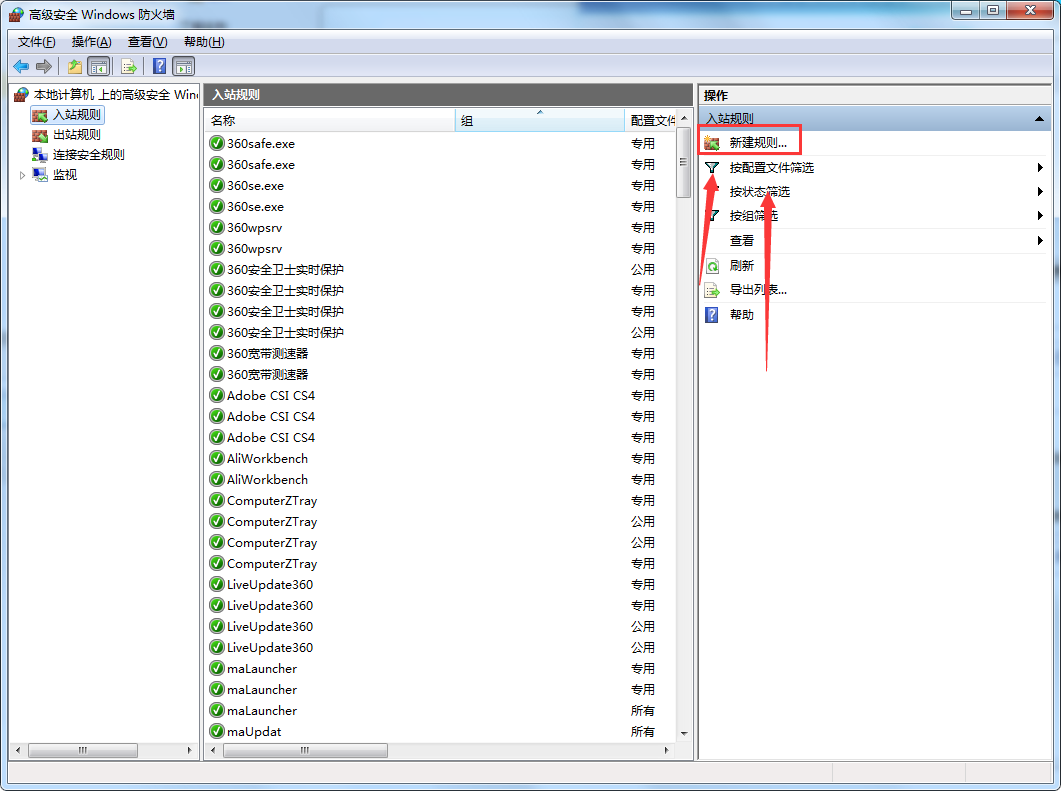Select 出站规则 in the left tree
The image size is (1061, 791).
click(76, 135)
